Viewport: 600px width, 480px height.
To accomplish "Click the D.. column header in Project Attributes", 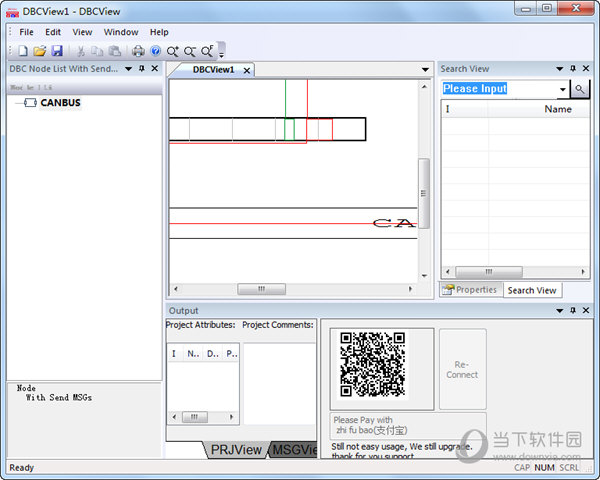I will [213, 354].
